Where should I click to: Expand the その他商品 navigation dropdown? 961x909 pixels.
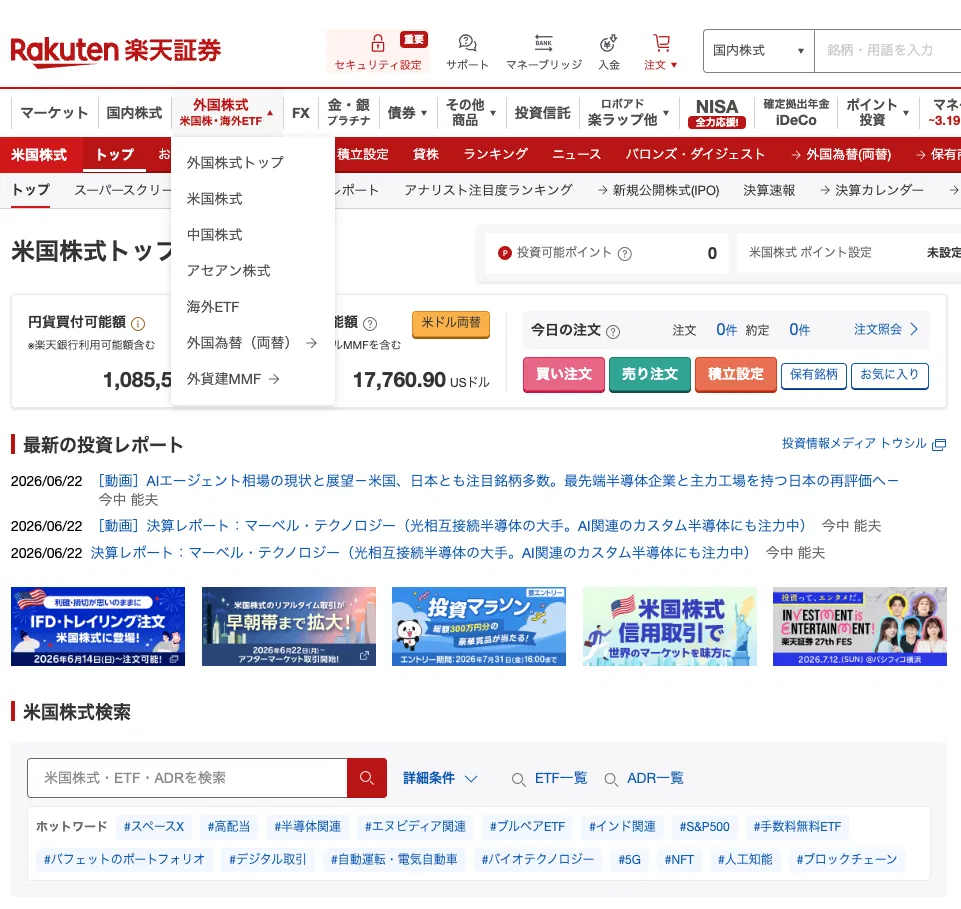coord(471,113)
